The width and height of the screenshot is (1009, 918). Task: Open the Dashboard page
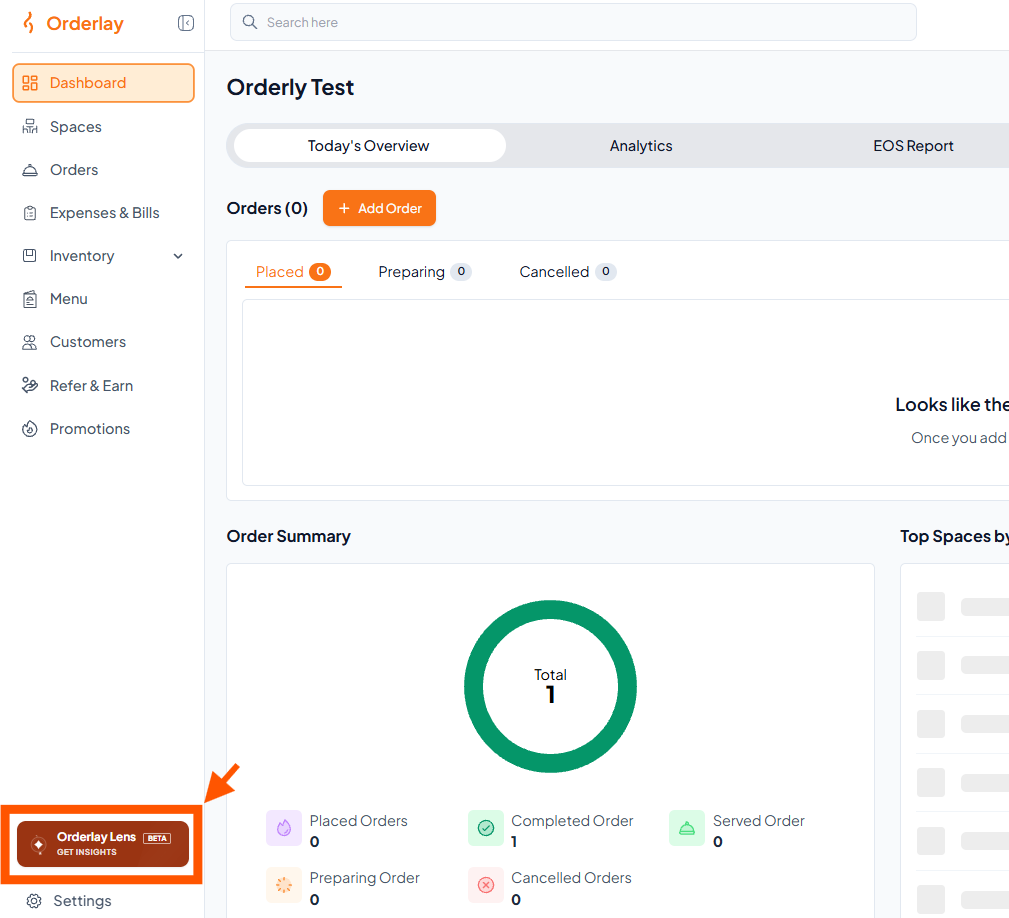[x=103, y=83]
